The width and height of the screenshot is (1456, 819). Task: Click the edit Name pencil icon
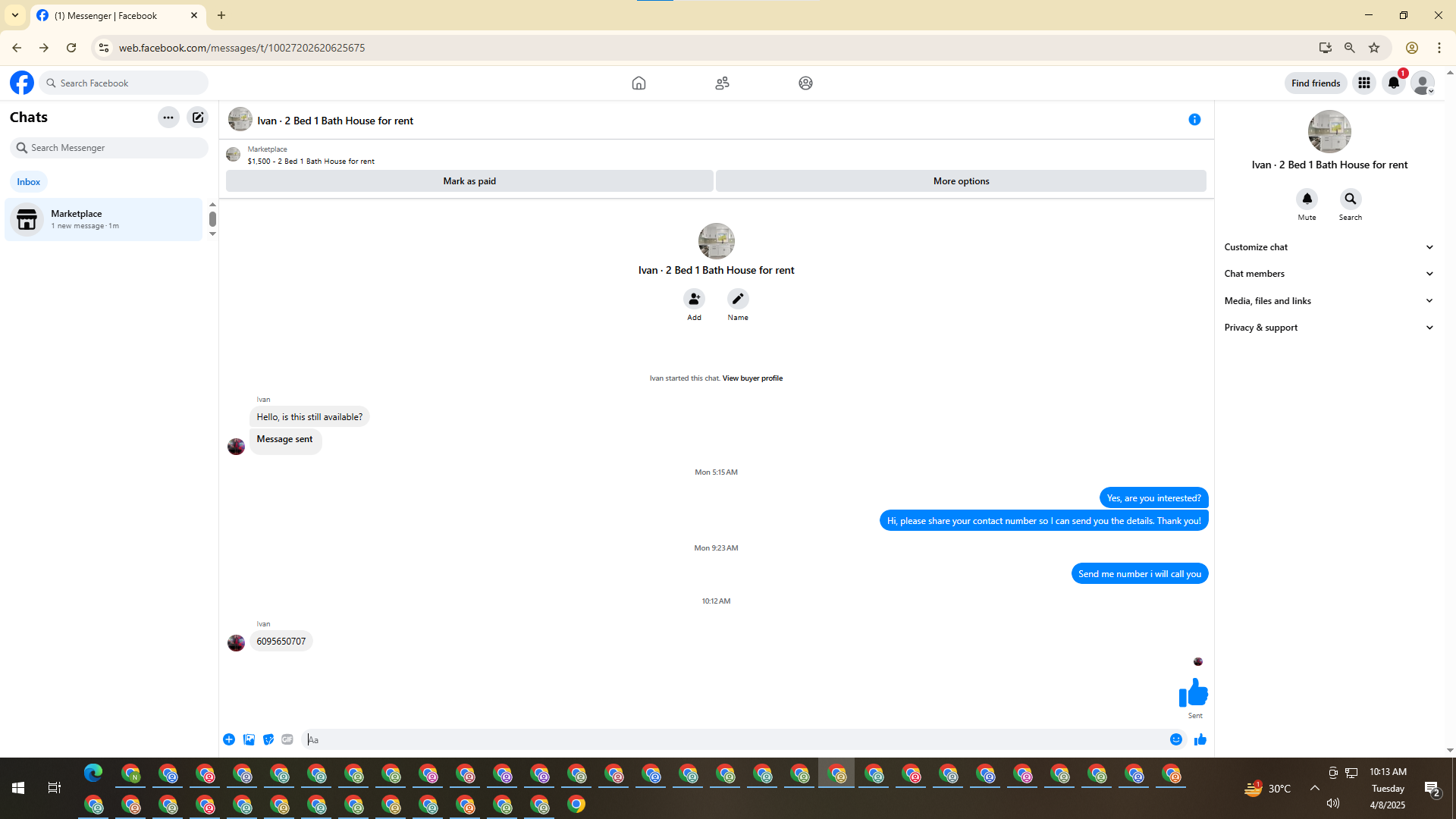738,299
